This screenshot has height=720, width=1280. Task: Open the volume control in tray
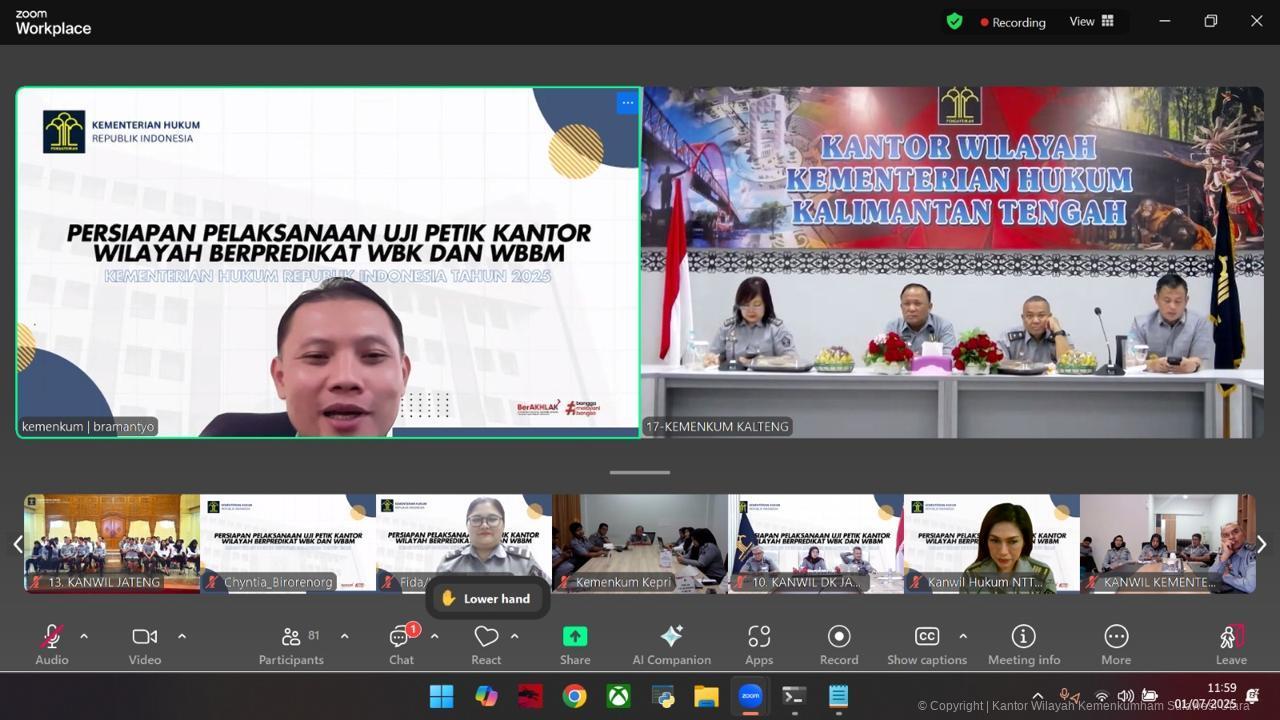(x=1125, y=696)
